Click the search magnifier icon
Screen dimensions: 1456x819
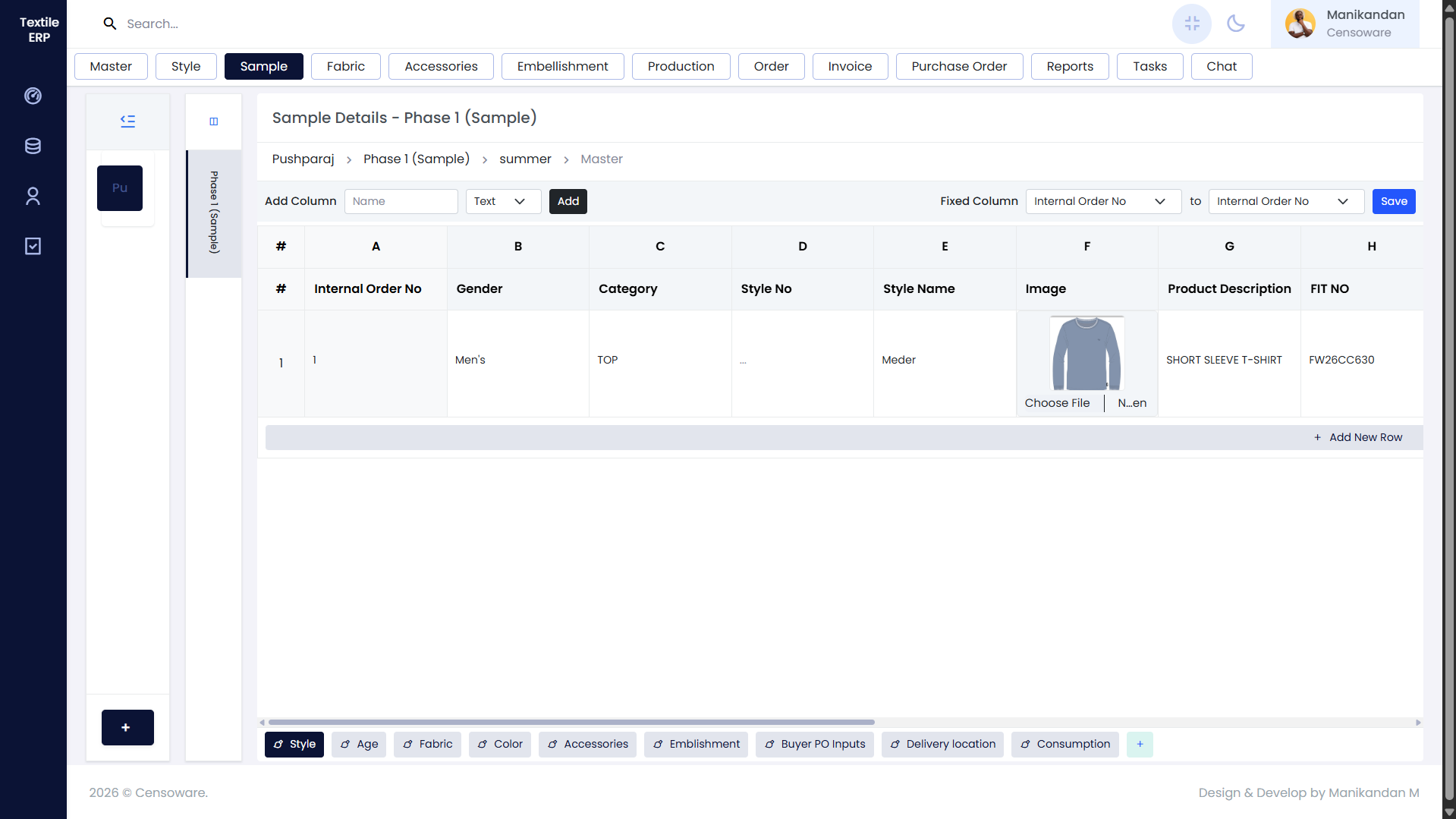109,24
